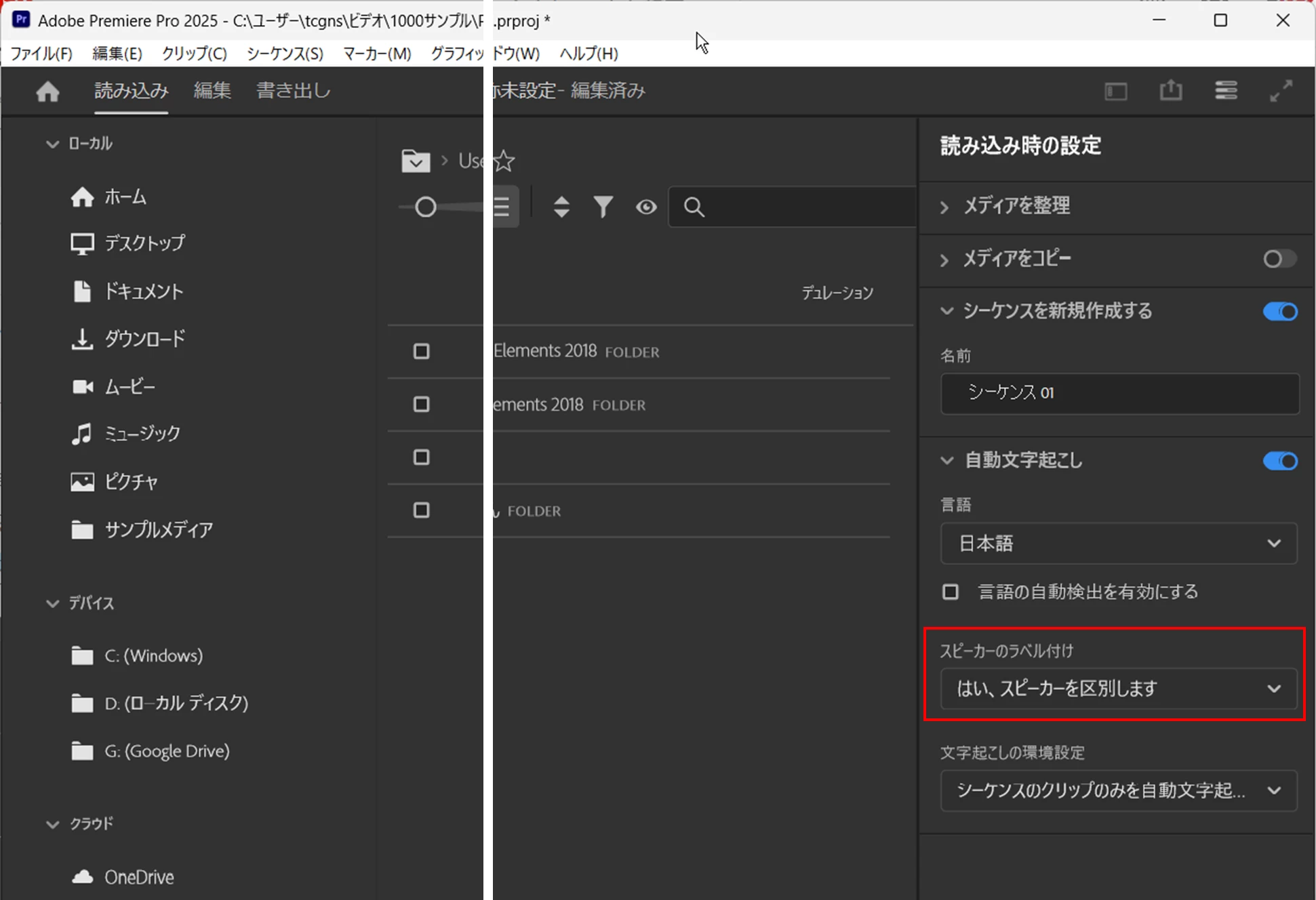This screenshot has height=900, width=1316.
Task: Open the シーケンス(S) menu
Action: 285,54
